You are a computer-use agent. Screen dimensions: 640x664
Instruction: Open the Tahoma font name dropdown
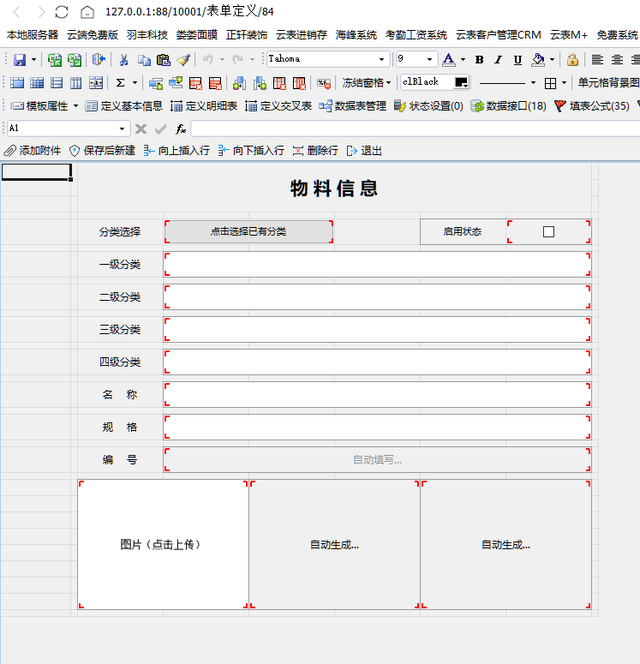point(381,60)
